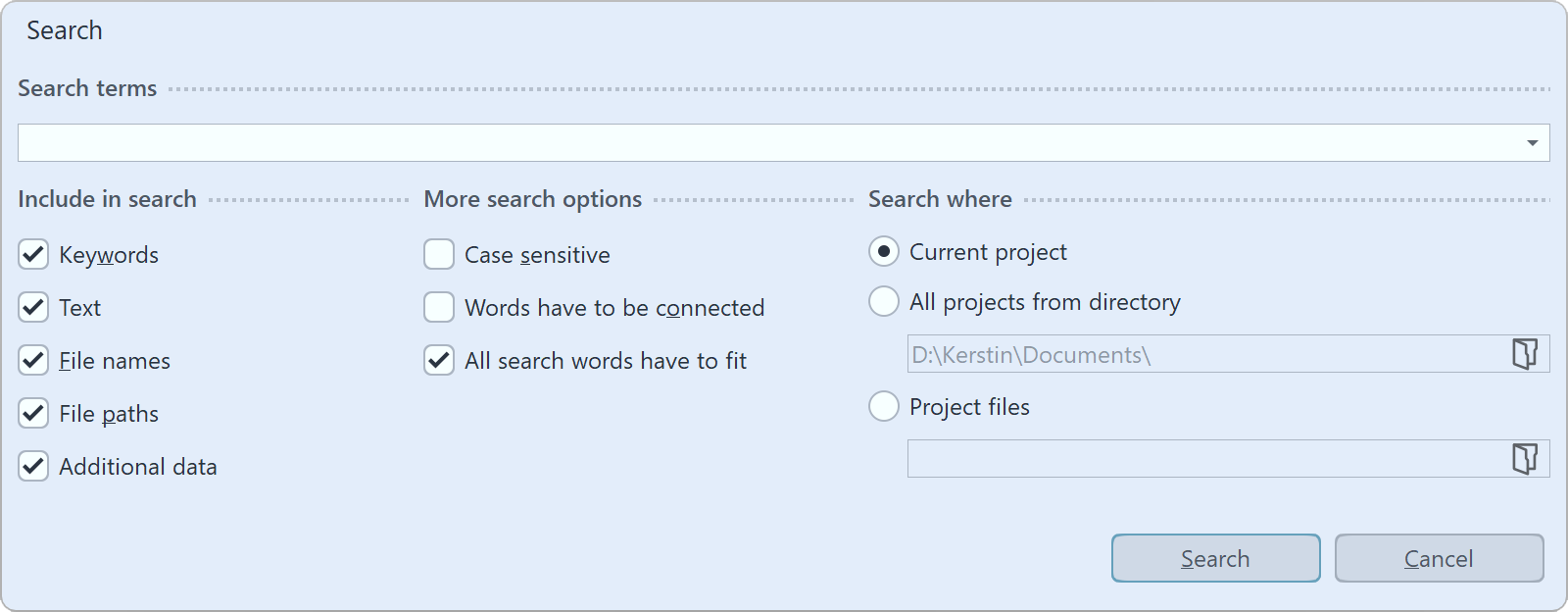This screenshot has width=1568, height=612.
Task: Disable the File names option
Action: pos(32,360)
